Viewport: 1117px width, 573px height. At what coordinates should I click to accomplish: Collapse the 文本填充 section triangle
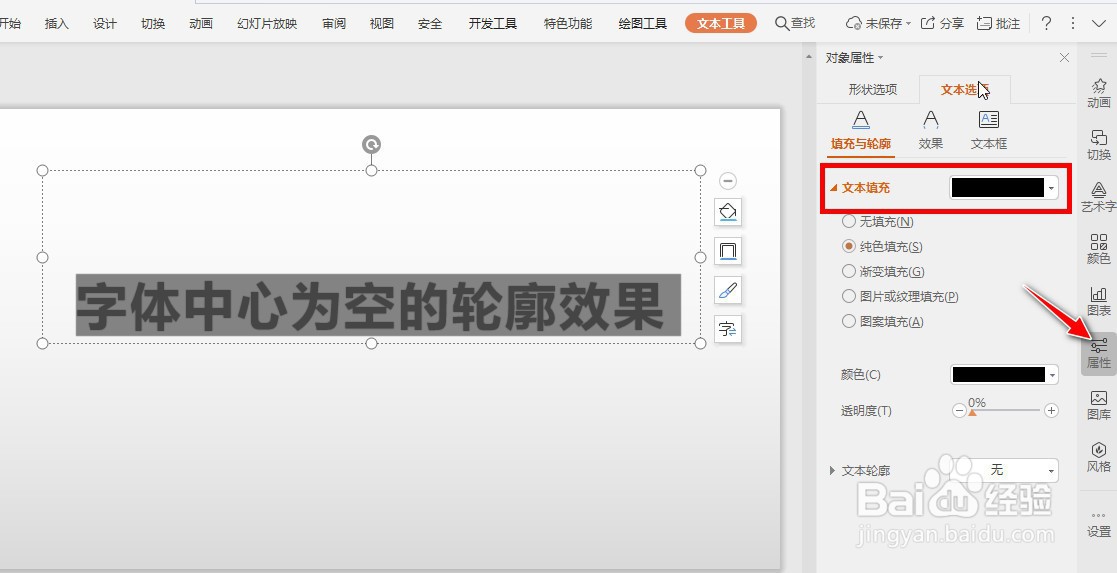tap(833, 188)
